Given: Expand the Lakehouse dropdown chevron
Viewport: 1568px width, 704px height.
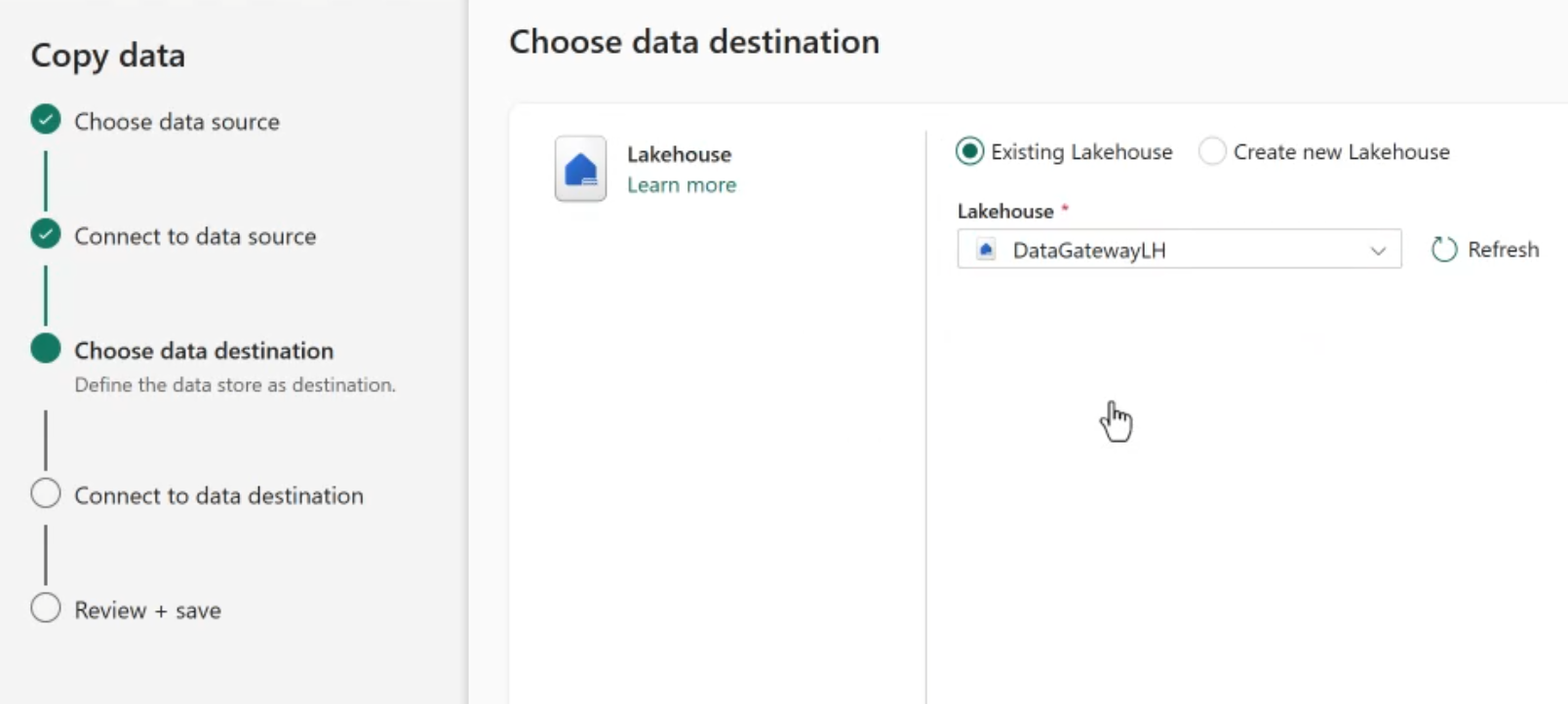Looking at the screenshot, I should pos(1378,251).
